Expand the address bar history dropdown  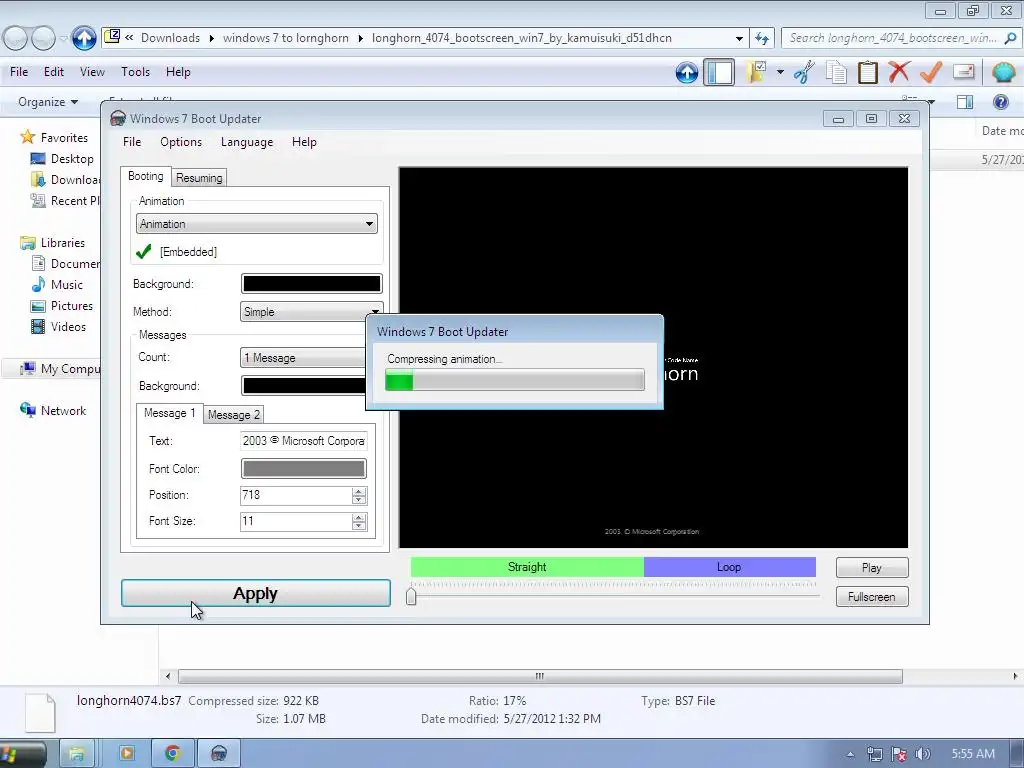click(x=739, y=39)
